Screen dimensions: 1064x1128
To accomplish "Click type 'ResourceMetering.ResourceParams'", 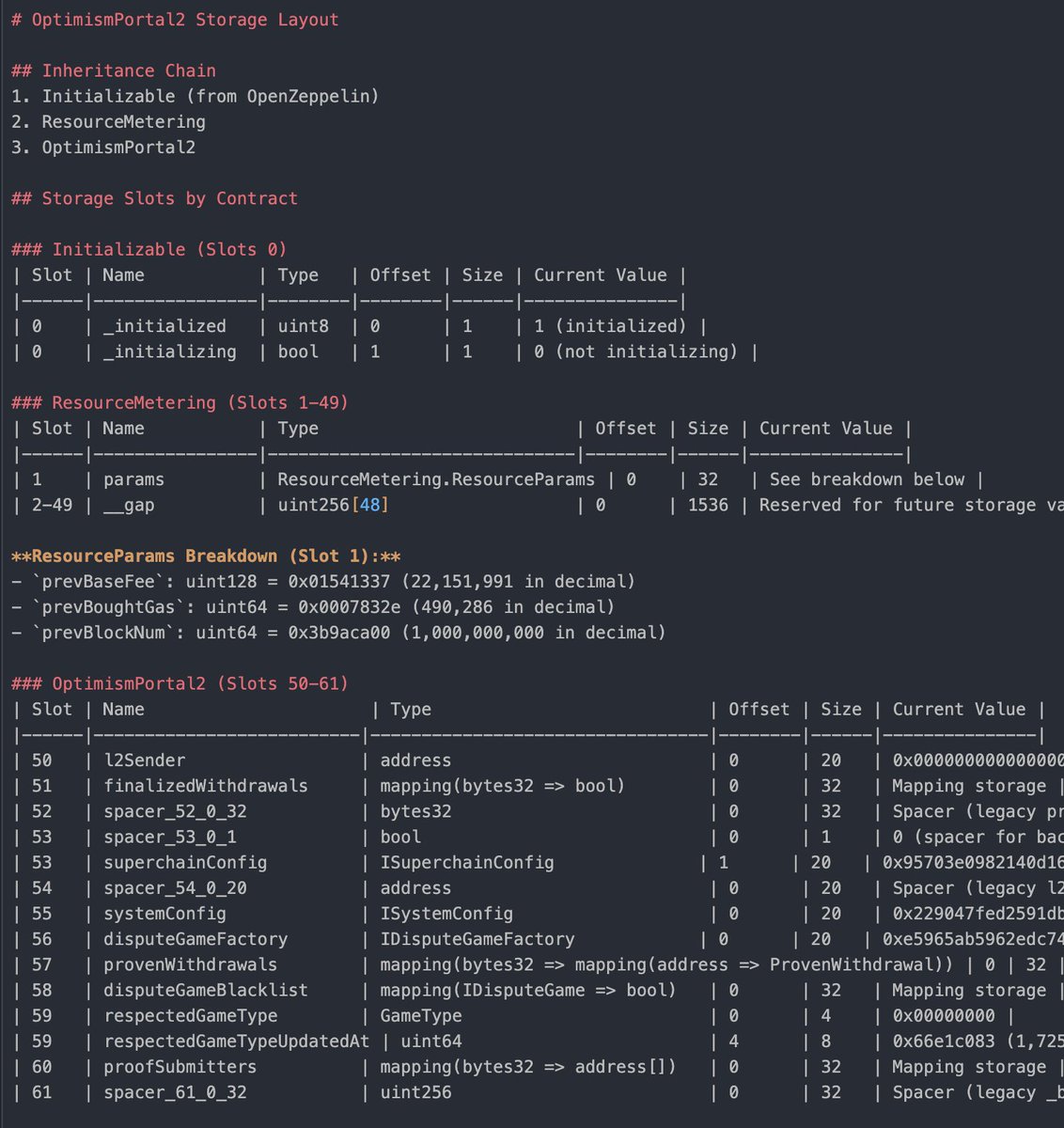I will tap(436, 479).
